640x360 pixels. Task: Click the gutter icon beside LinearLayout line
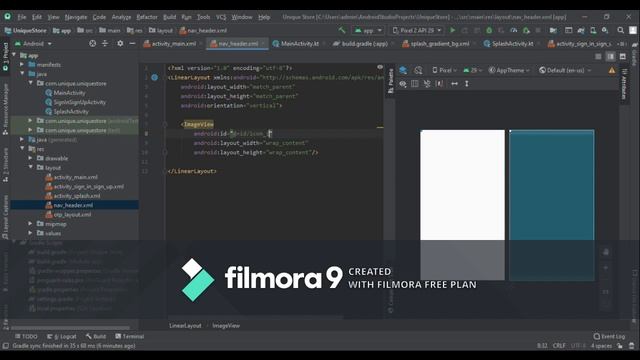click(x=155, y=77)
